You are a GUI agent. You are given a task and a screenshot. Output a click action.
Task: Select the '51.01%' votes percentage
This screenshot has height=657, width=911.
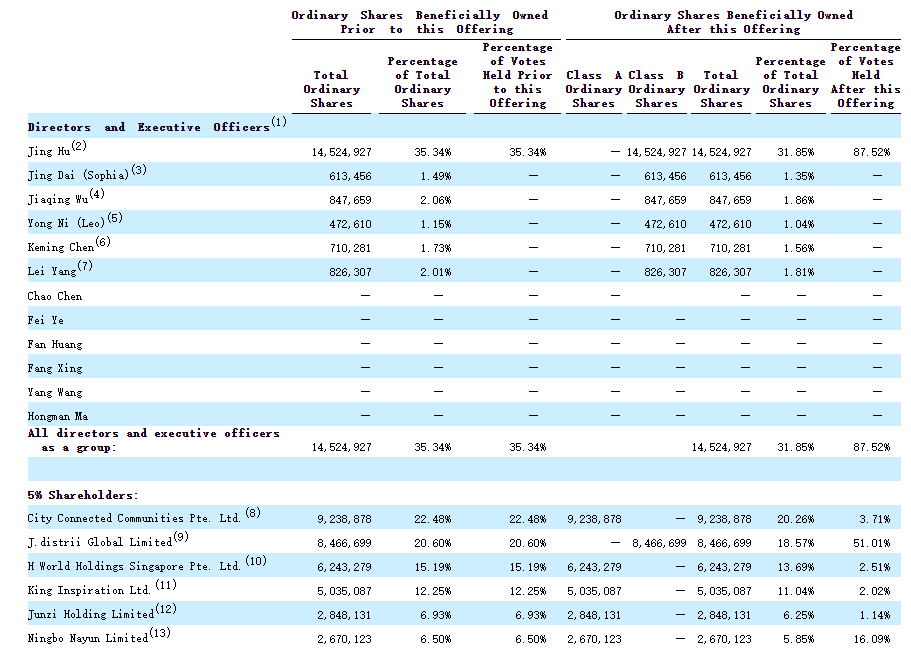(x=872, y=544)
